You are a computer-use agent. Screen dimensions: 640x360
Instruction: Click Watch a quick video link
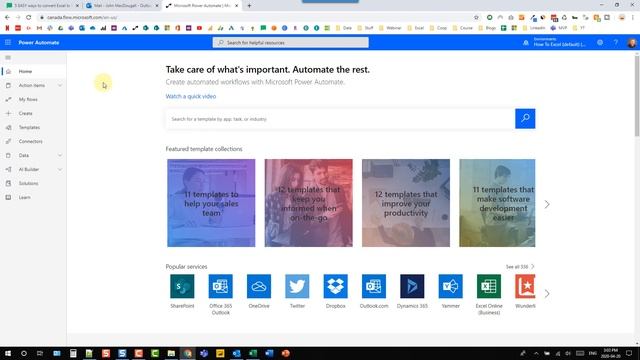tap(191, 96)
